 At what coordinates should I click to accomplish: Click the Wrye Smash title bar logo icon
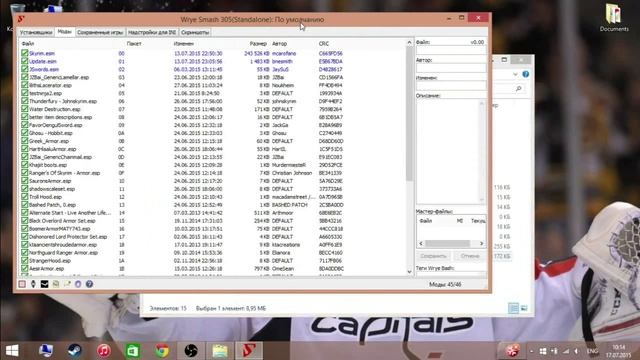pos(21,19)
